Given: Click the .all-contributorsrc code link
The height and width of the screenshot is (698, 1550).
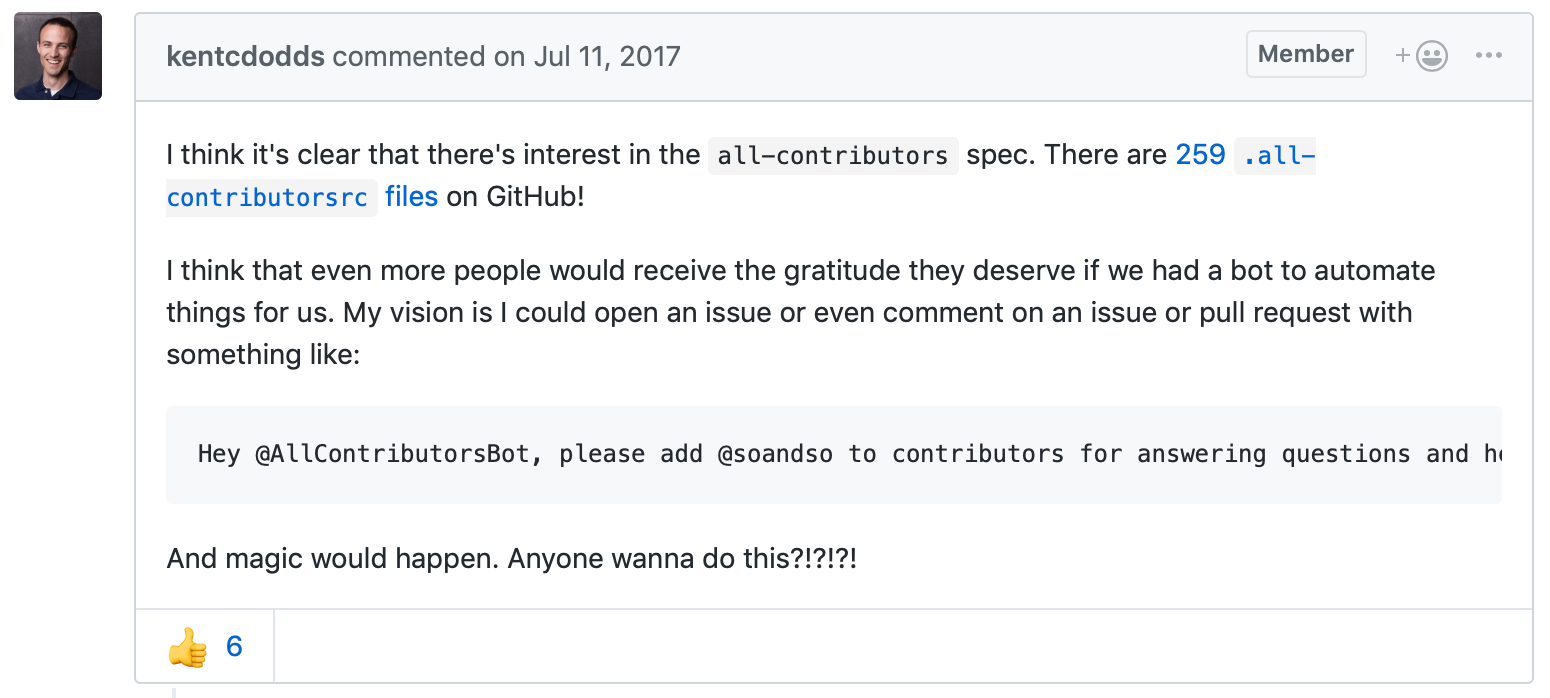Looking at the screenshot, I should [741, 176].
